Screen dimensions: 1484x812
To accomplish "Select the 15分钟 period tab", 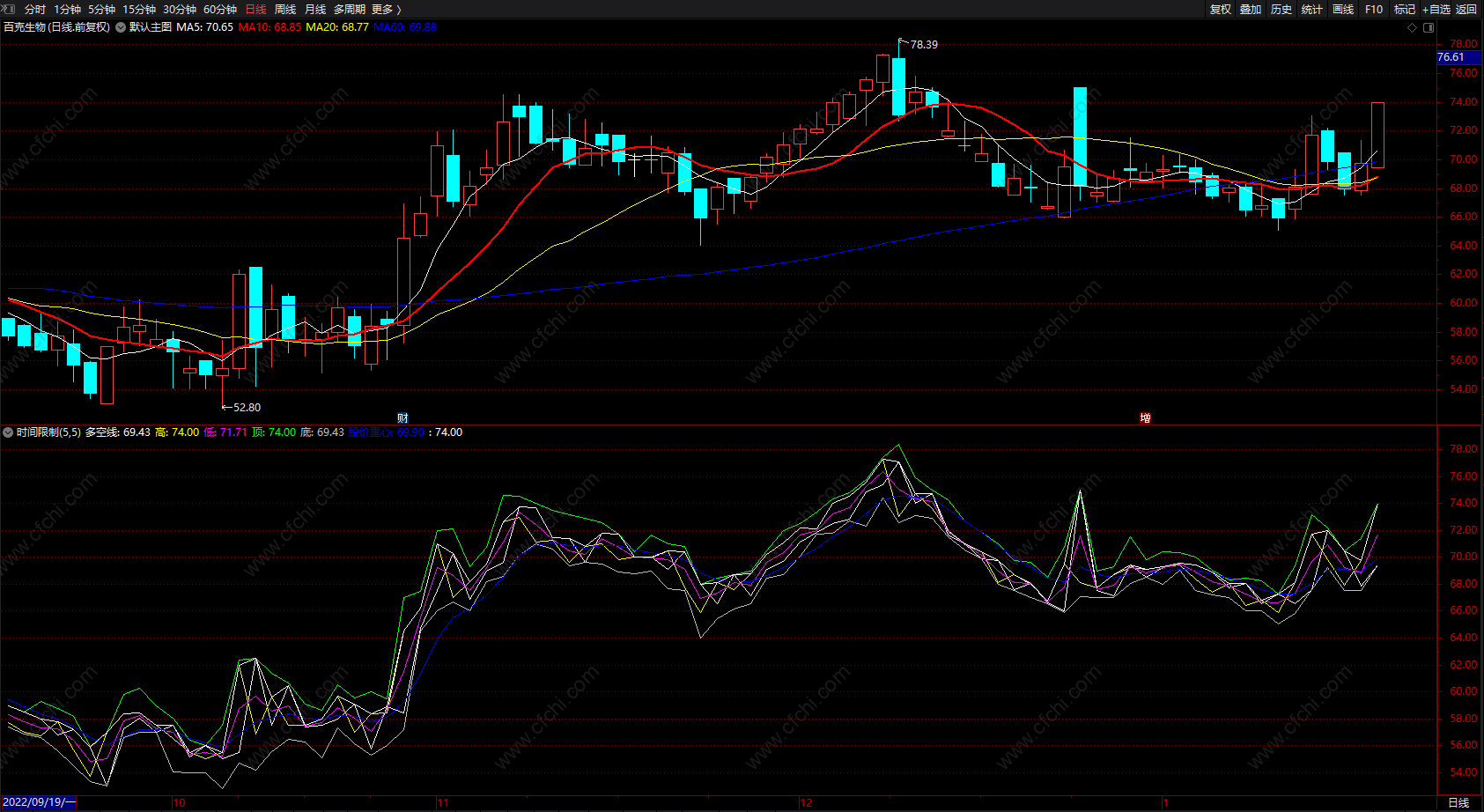I will 139,9.
